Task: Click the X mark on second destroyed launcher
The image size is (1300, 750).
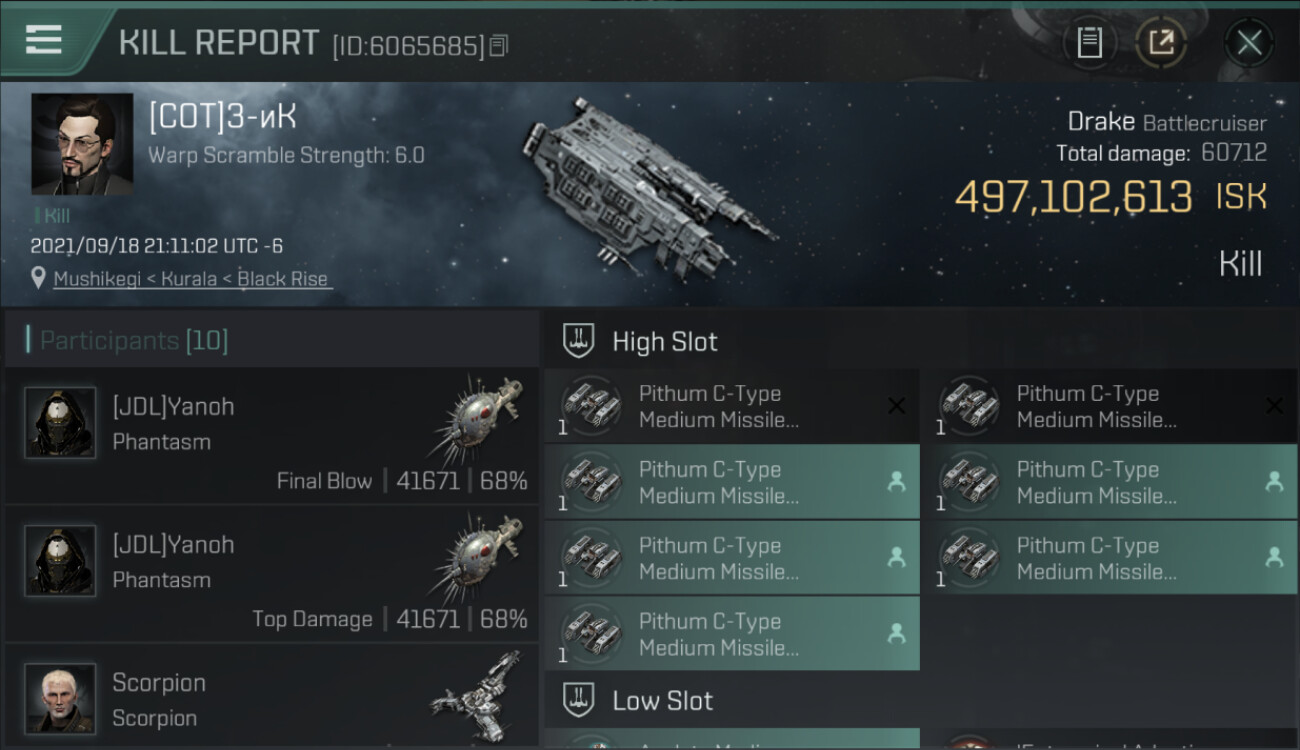Action: [x=1274, y=406]
